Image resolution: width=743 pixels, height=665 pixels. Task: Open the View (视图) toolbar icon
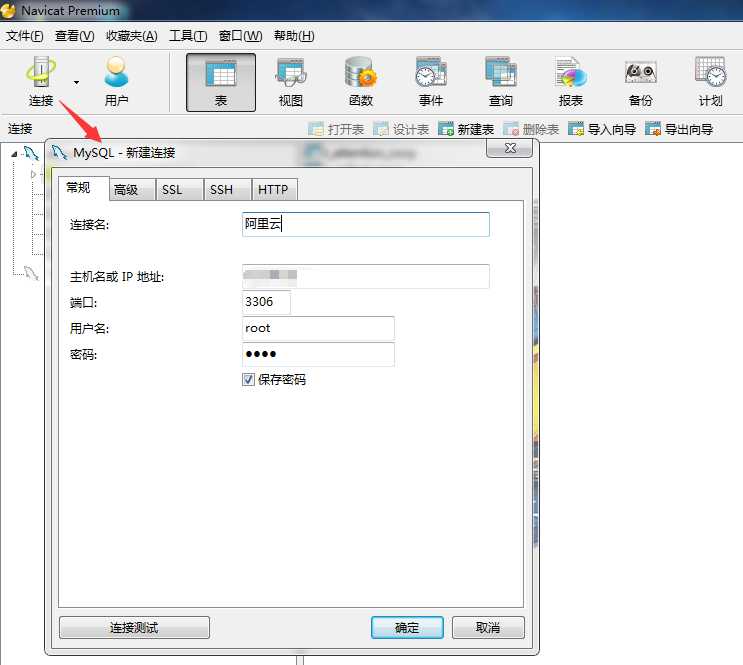pos(290,82)
